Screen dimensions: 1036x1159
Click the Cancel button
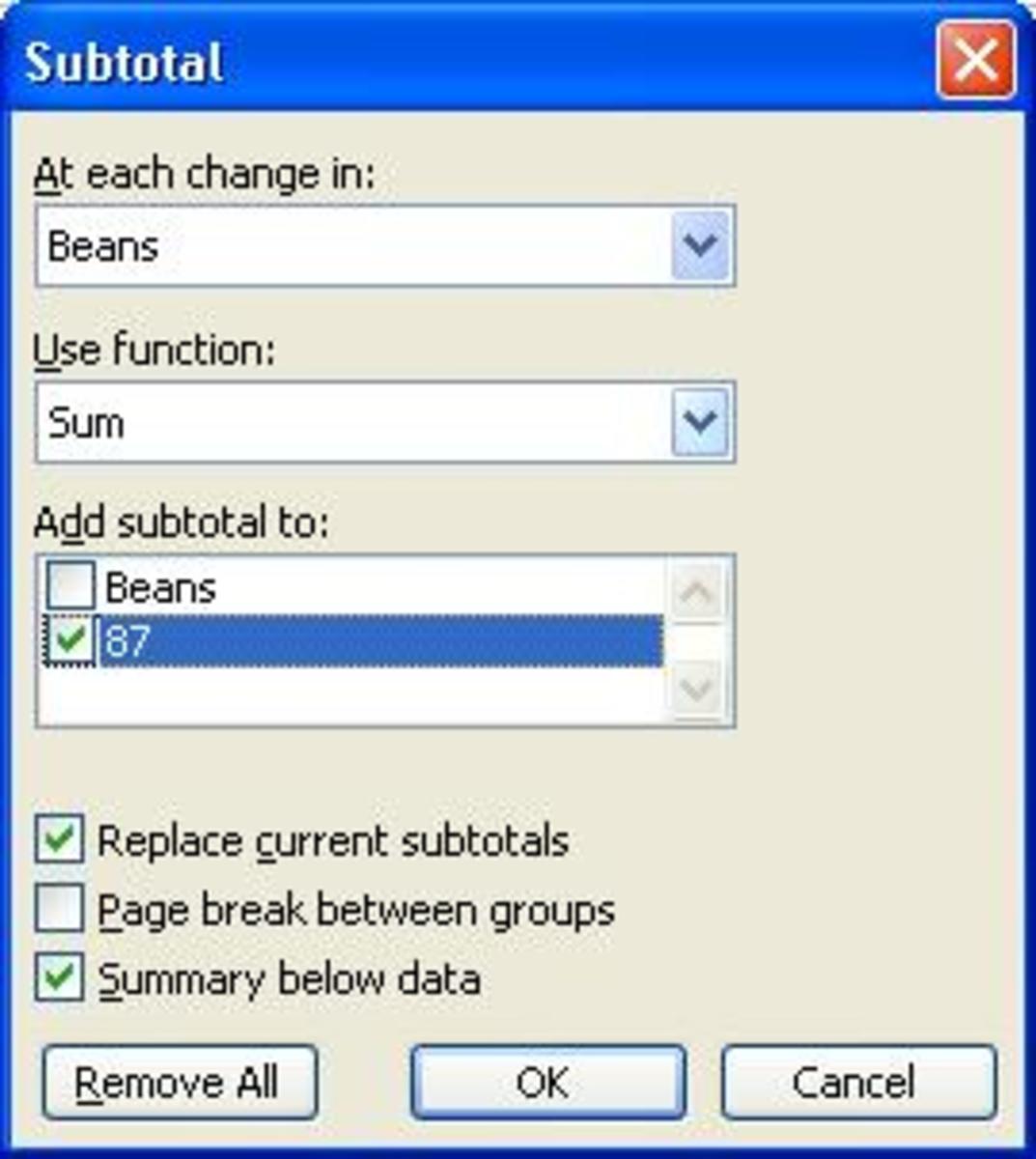(x=857, y=1082)
